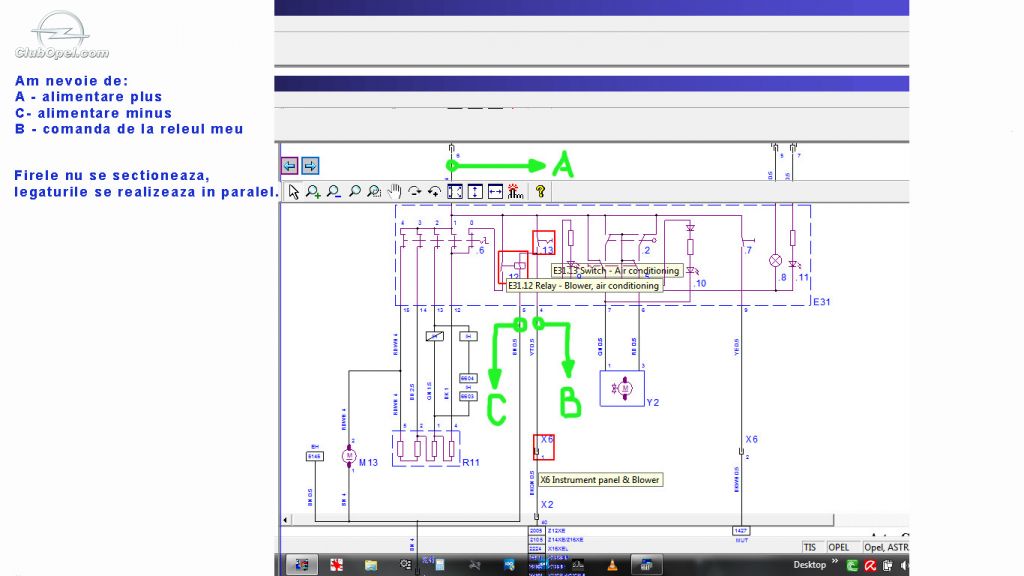1024x576 pixels.
Task: Click the X2 connector label
Action: [x=547, y=505]
